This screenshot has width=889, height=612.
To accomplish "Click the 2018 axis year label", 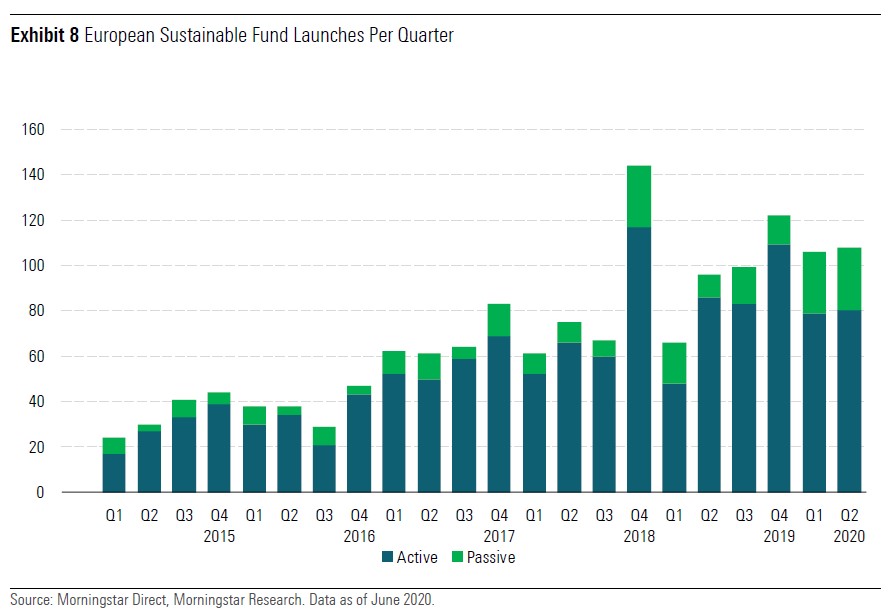I will tap(639, 537).
